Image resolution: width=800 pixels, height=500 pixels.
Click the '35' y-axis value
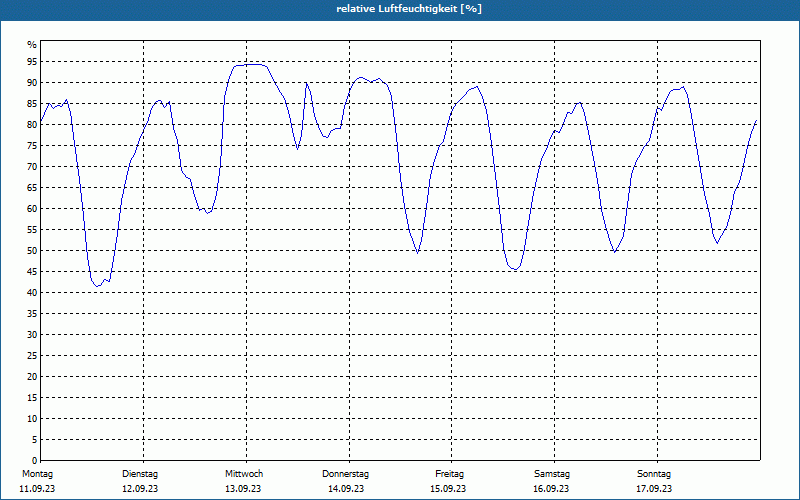(32, 314)
